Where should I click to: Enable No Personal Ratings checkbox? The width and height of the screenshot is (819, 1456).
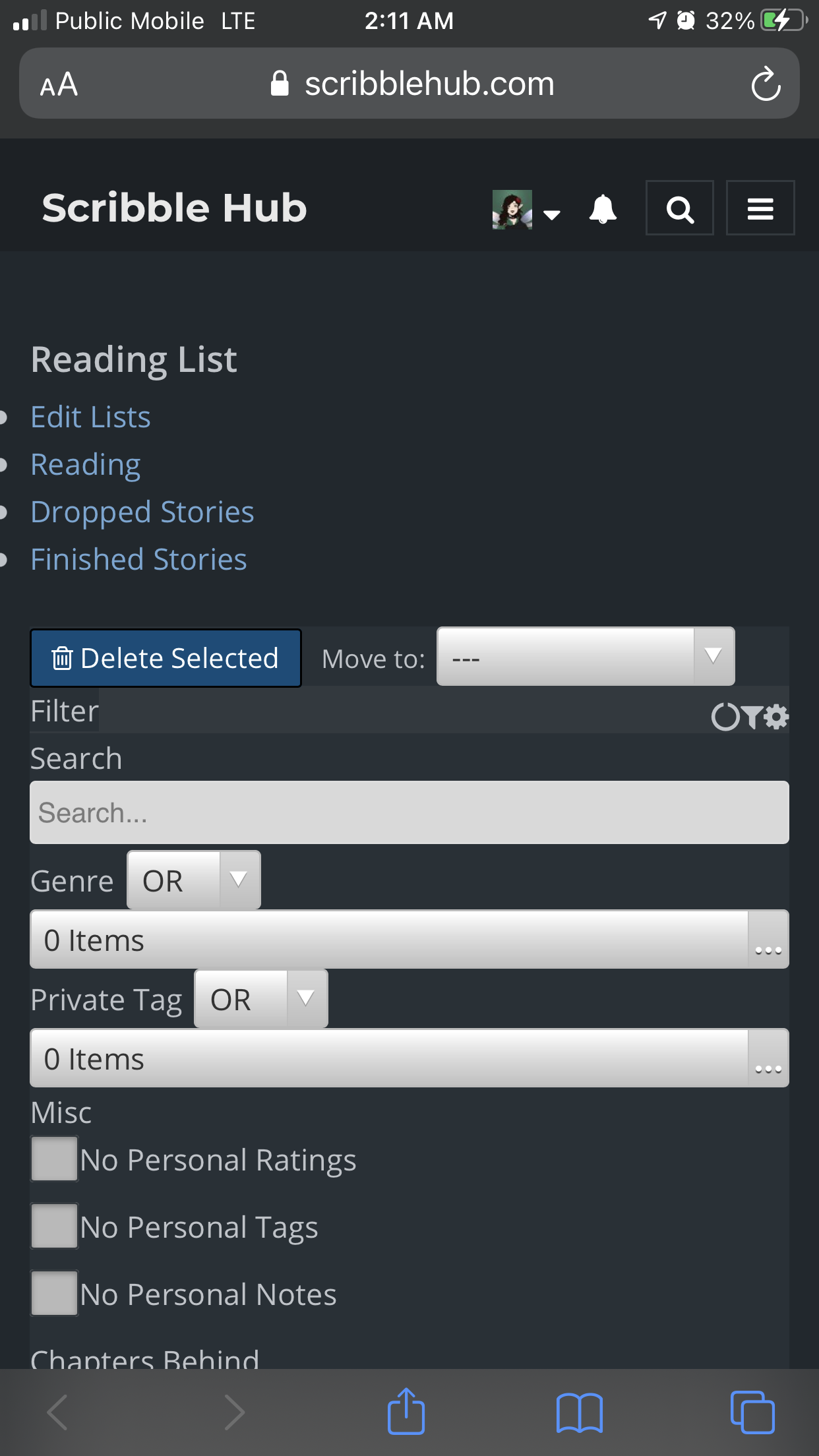55,1159
